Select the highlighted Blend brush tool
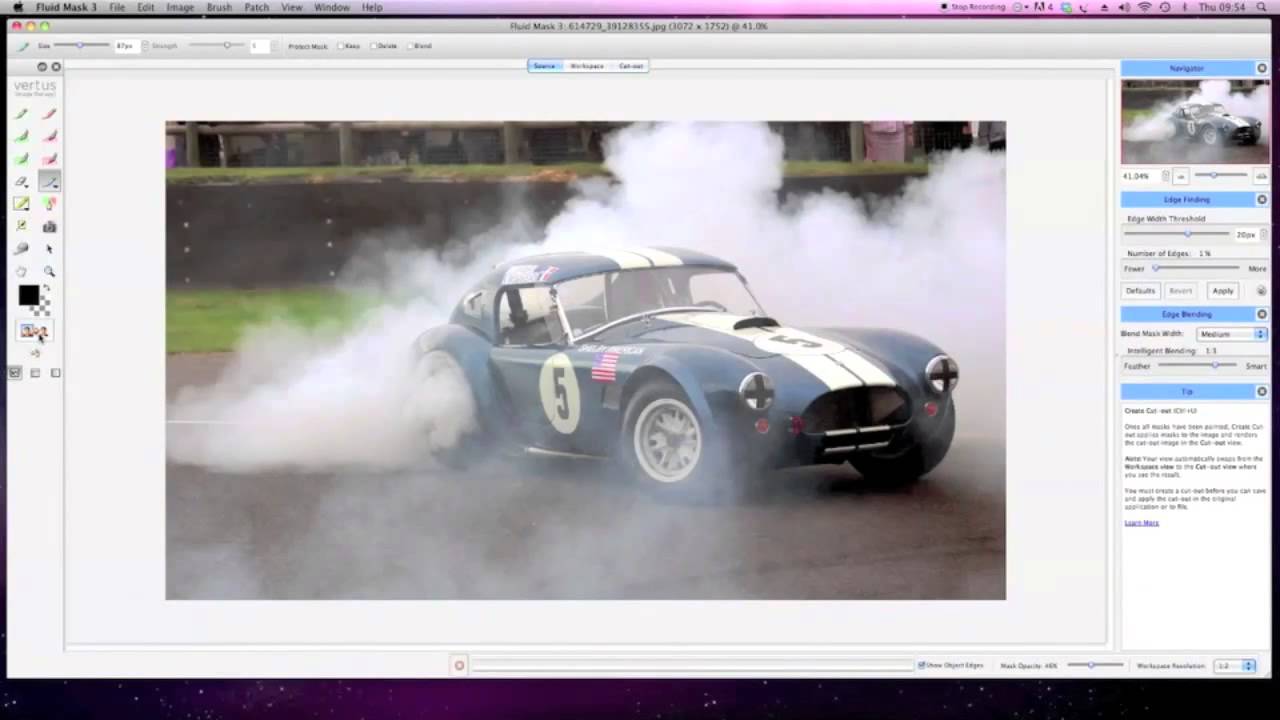The width and height of the screenshot is (1280, 720). (49, 181)
